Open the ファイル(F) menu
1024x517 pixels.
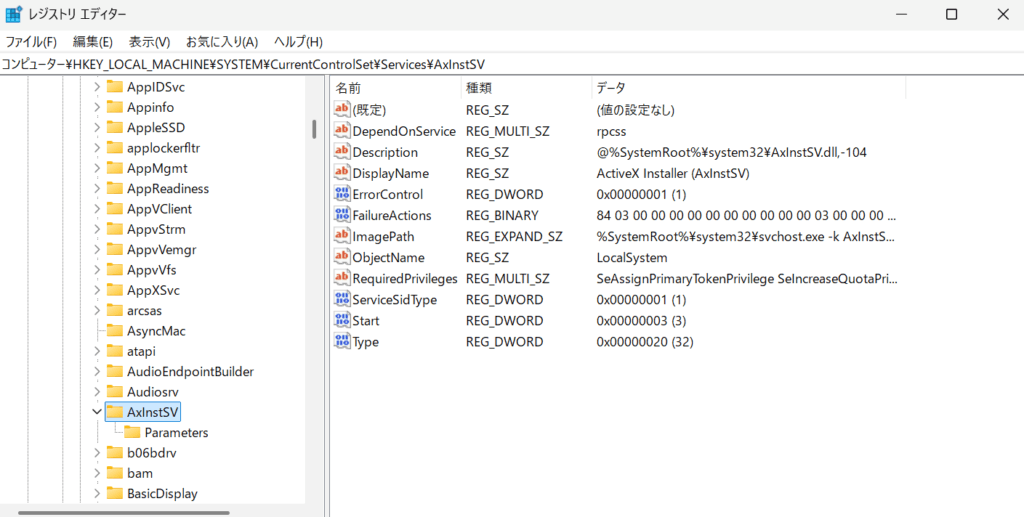31,42
